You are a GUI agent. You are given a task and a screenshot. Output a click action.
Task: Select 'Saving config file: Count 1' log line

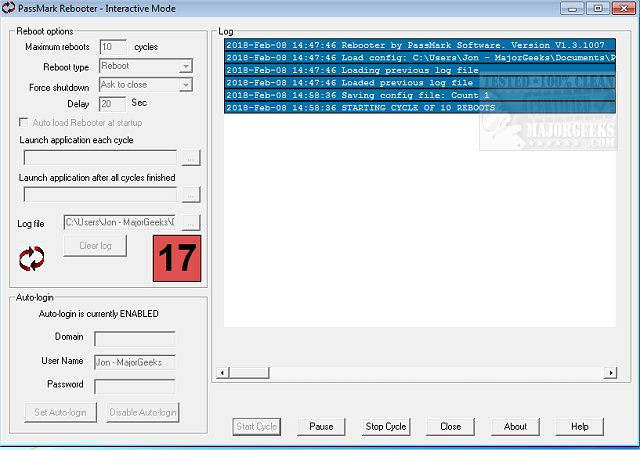[420, 95]
